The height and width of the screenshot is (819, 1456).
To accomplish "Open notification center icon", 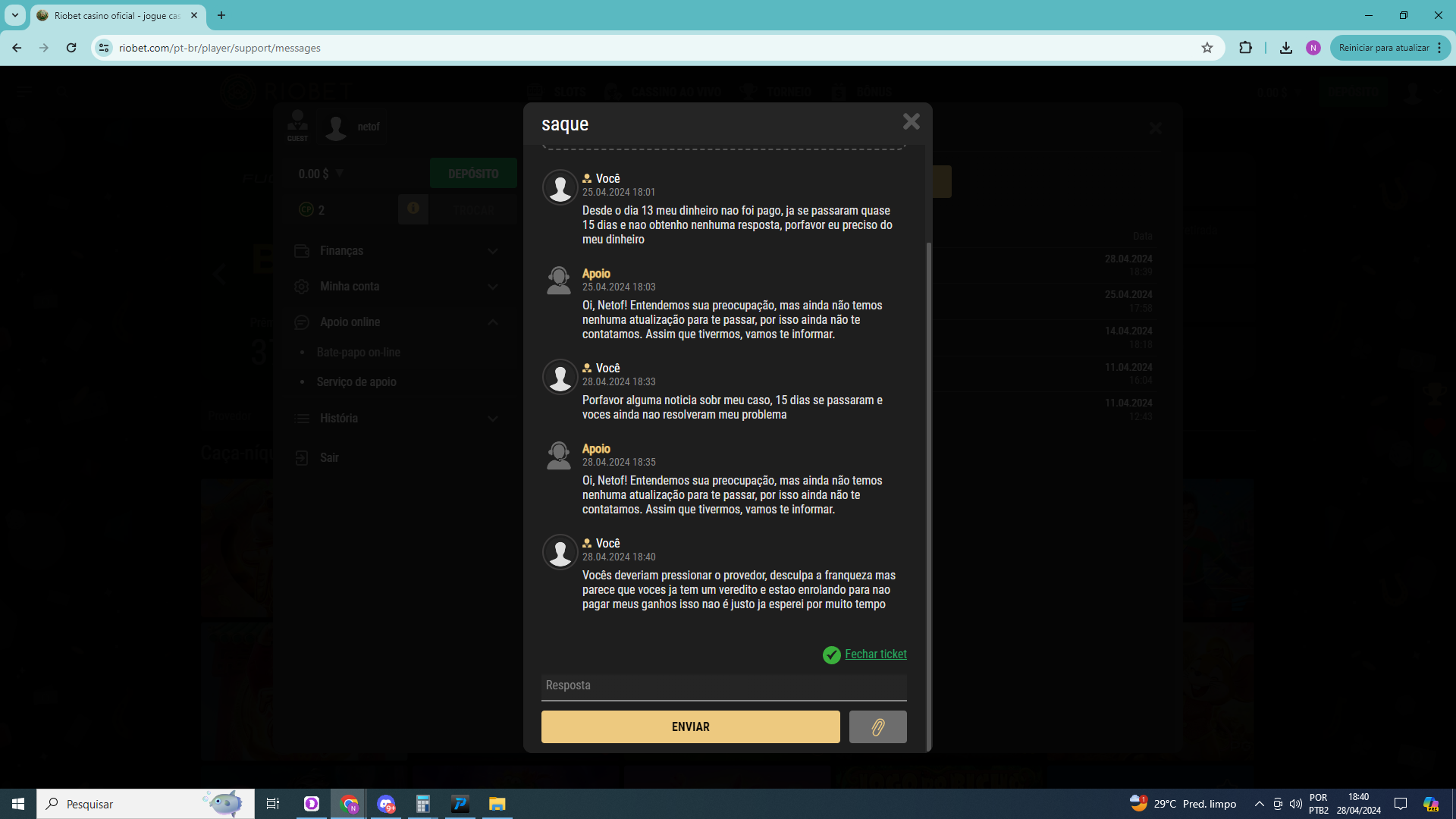I will pyautogui.click(x=1401, y=804).
